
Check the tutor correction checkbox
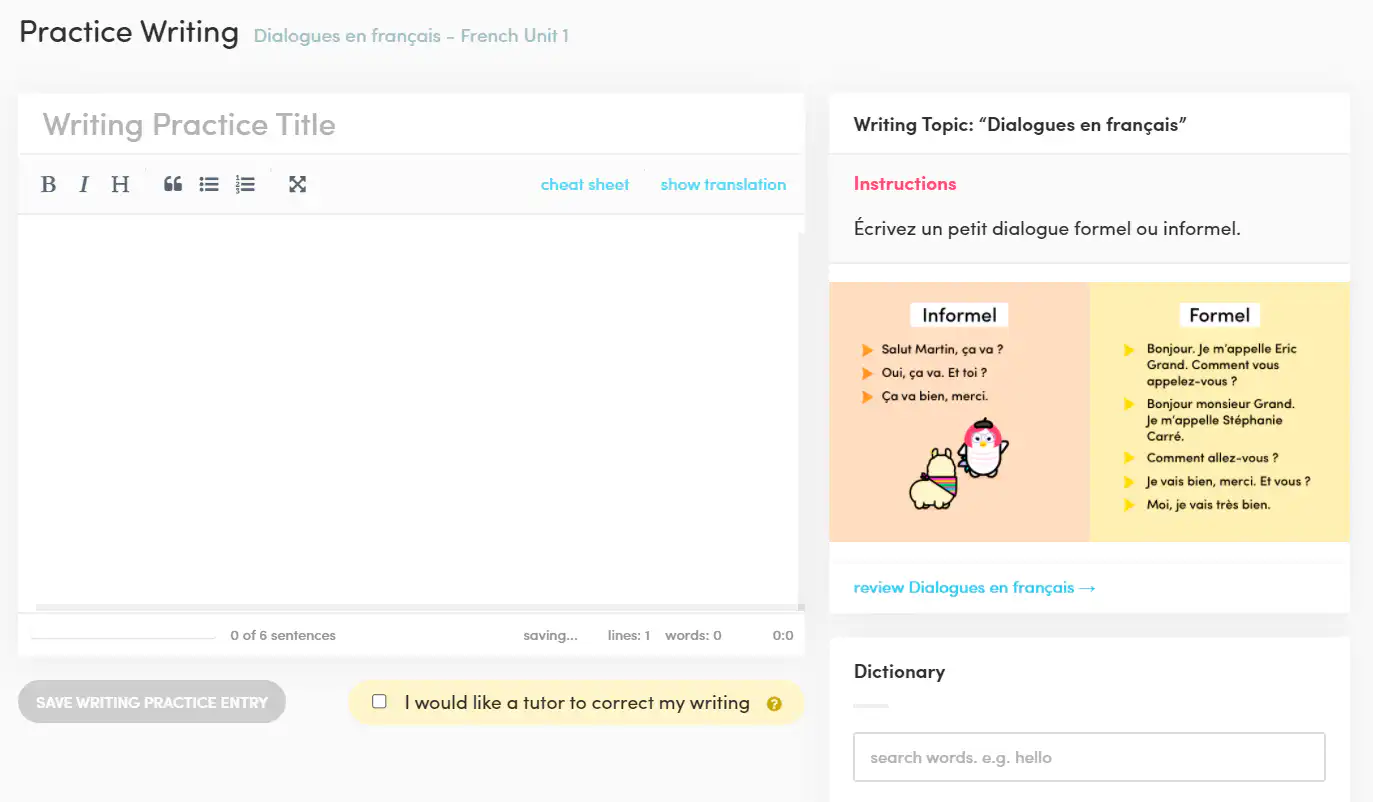(379, 702)
